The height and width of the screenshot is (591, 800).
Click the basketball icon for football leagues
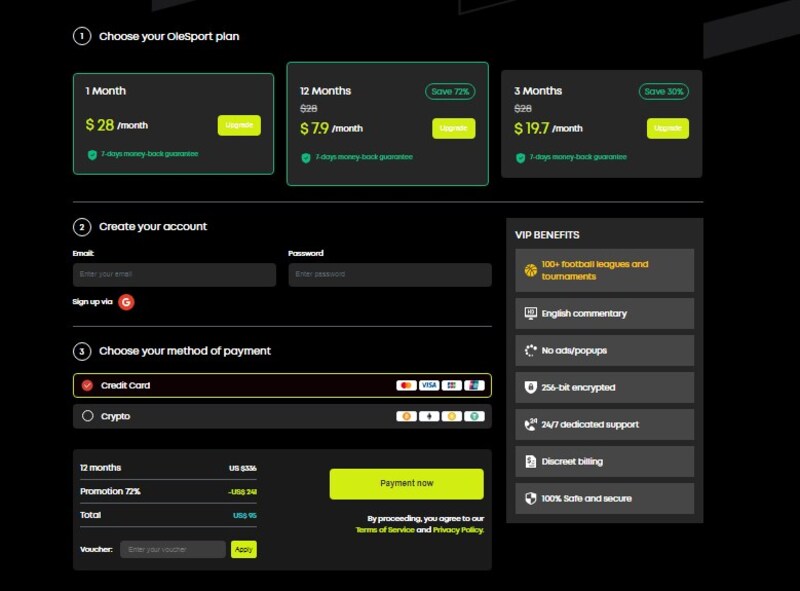(530, 270)
